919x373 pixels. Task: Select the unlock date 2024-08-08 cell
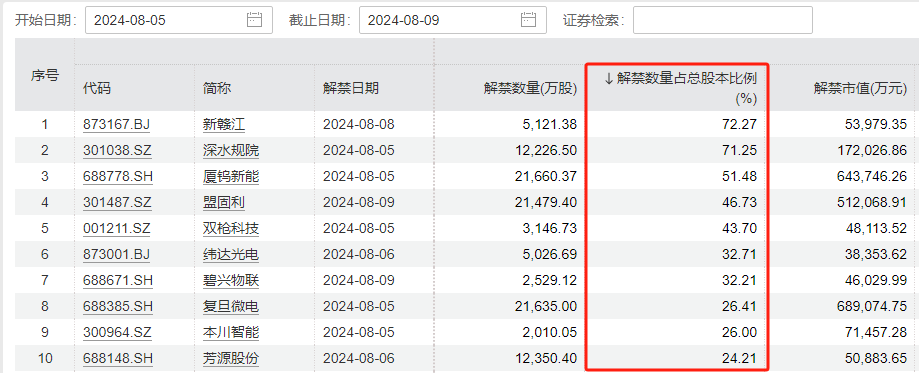coord(359,124)
